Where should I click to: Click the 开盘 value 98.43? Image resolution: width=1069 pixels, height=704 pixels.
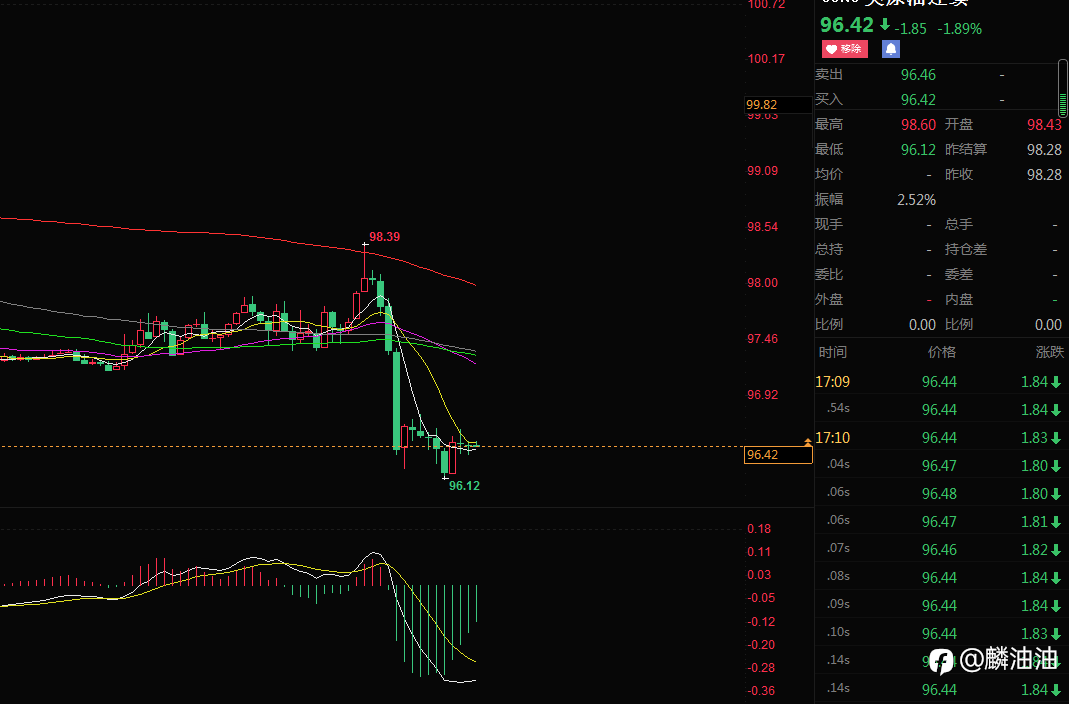(x=1044, y=125)
